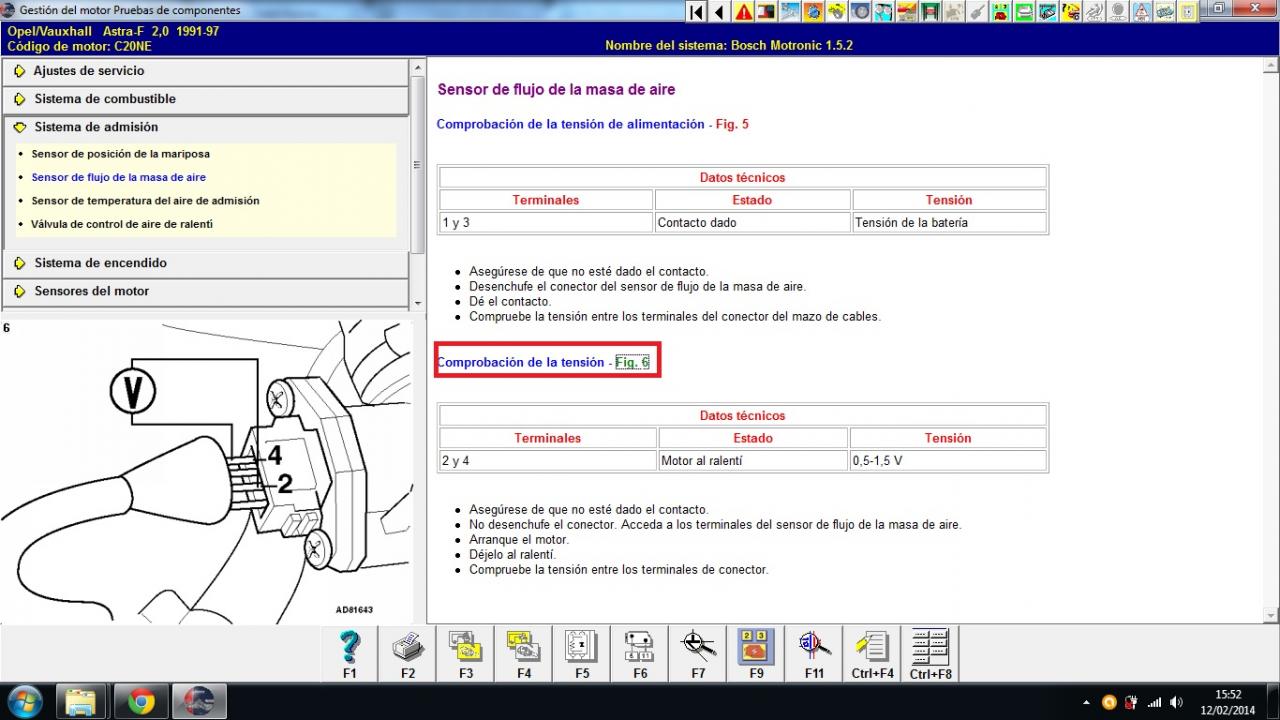Select Válvula de control de aire de ralentí
Viewport: 1280px width, 720px height.
click(x=121, y=224)
